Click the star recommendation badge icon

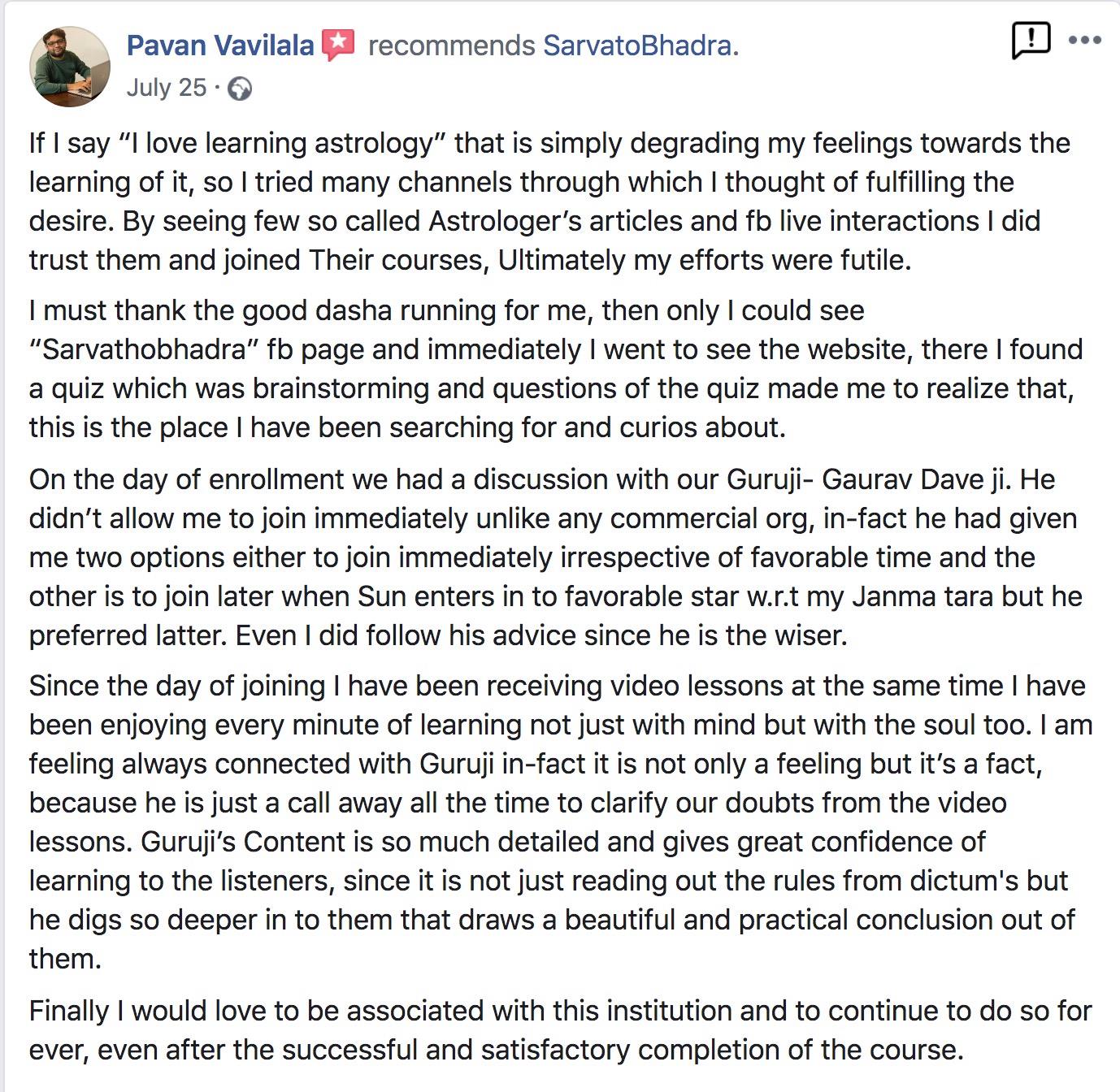tap(338, 45)
